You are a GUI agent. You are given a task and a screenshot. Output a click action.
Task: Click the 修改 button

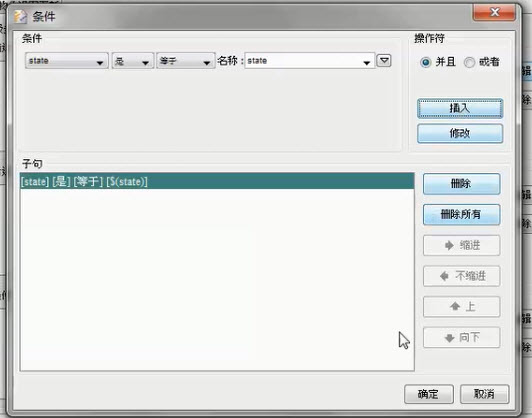[460, 133]
